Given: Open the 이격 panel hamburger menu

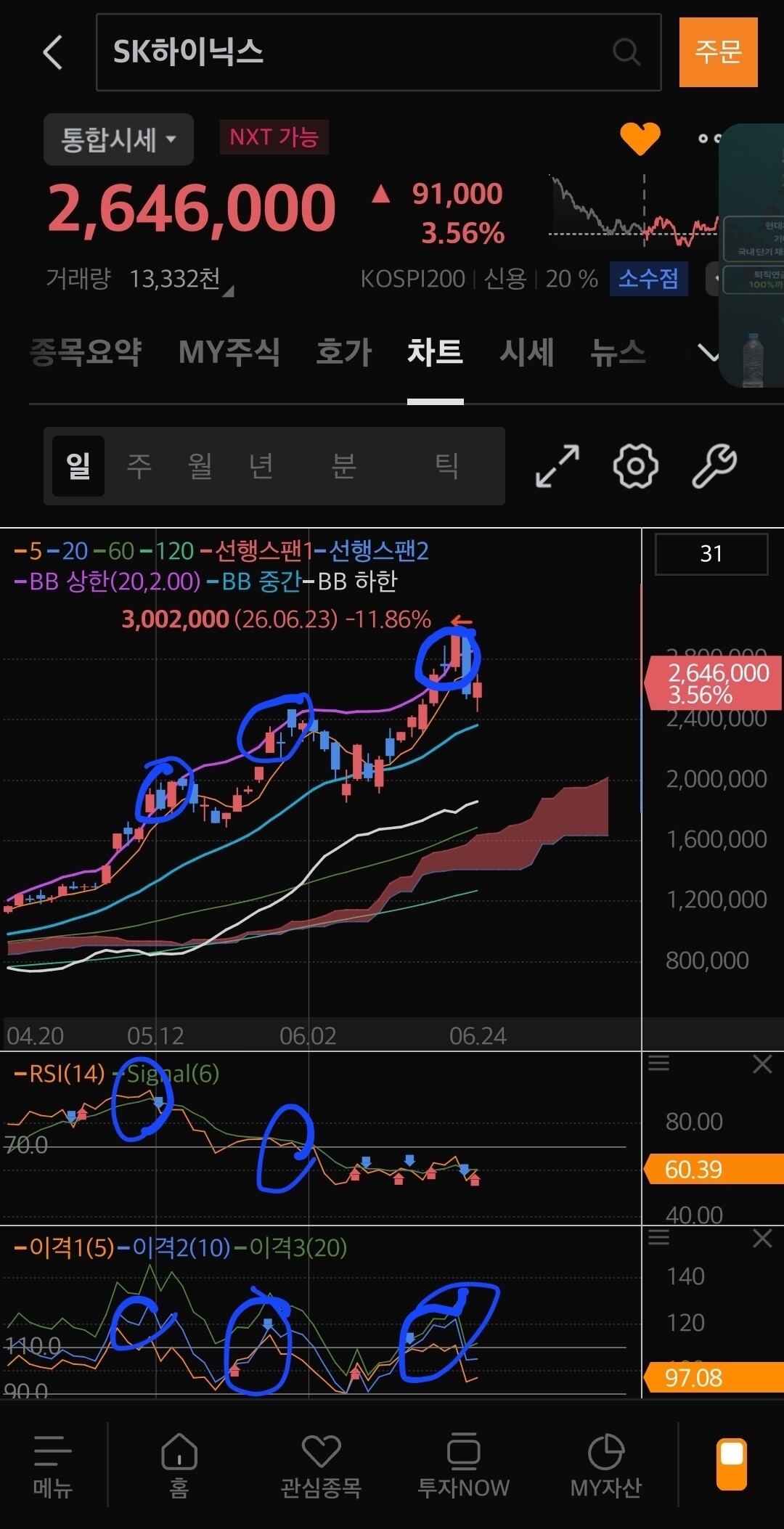Looking at the screenshot, I should tap(658, 1238).
